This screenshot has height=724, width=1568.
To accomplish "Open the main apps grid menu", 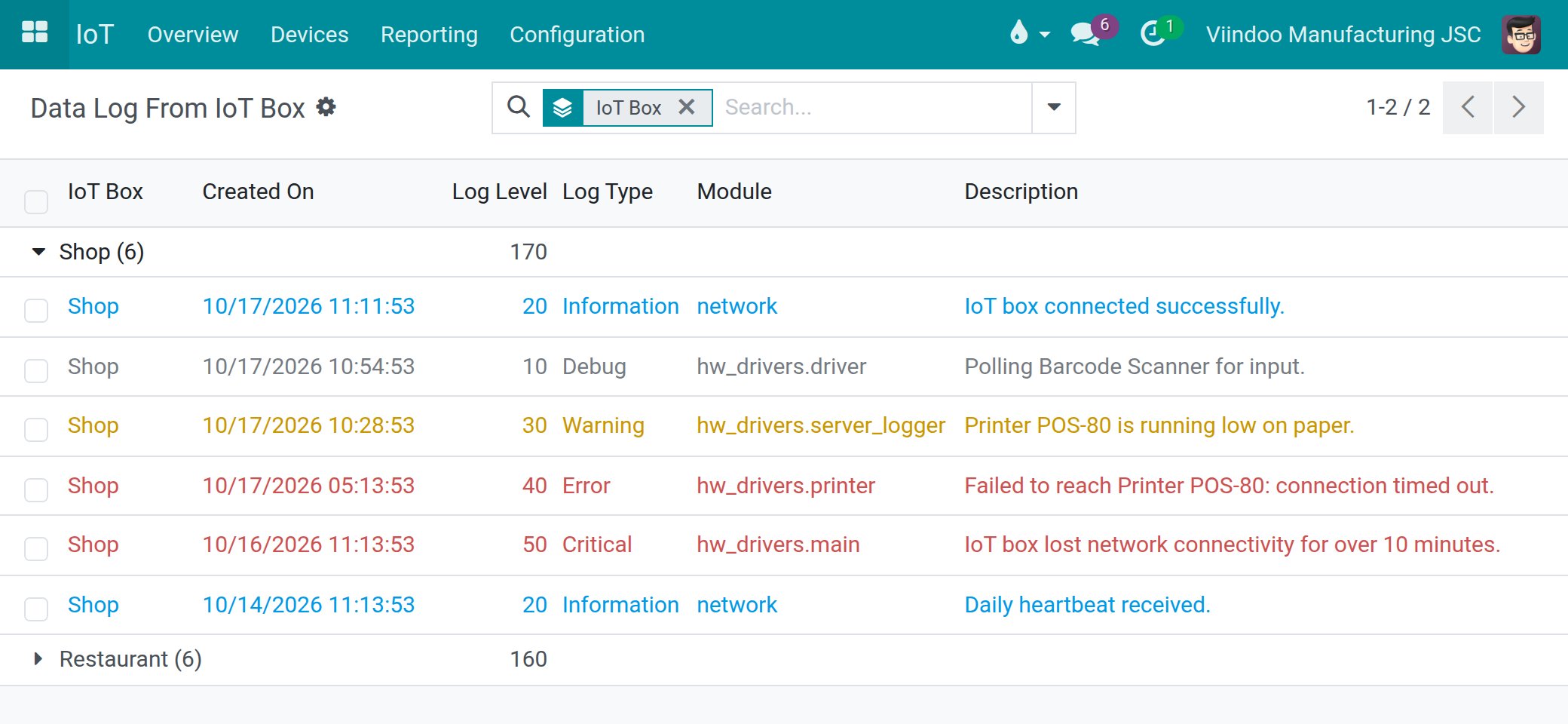I will click(35, 34).
